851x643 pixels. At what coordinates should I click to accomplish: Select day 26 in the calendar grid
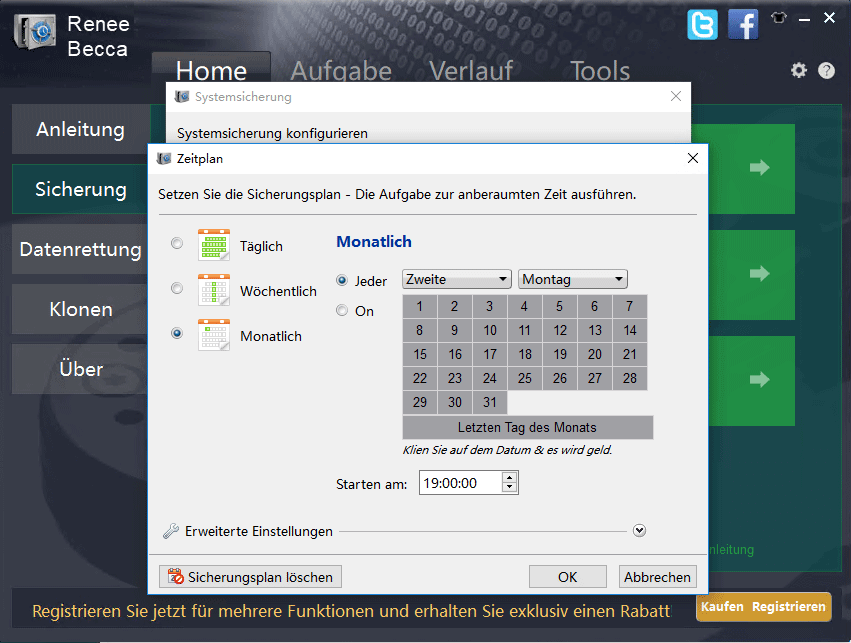point(560,378)
